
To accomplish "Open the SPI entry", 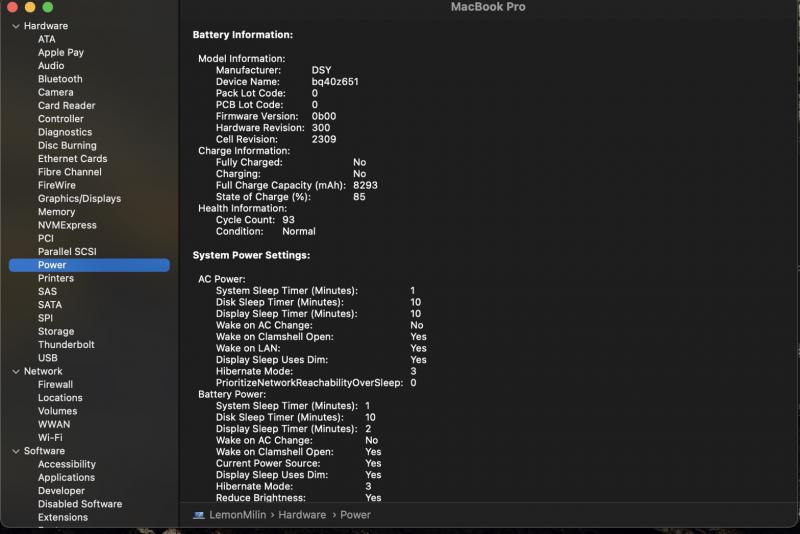I will tap(45, 318).
